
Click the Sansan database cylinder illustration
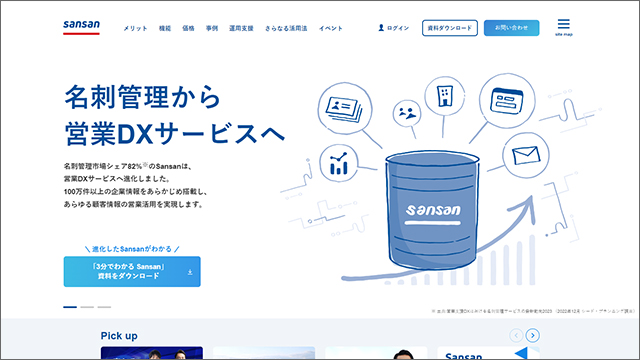click(x=432, y=211)
